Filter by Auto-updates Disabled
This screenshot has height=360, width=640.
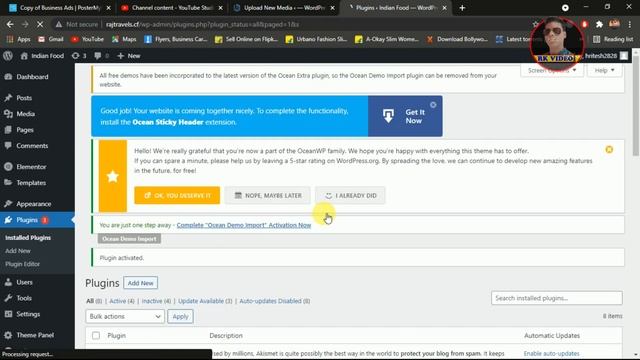pos(274,301)
